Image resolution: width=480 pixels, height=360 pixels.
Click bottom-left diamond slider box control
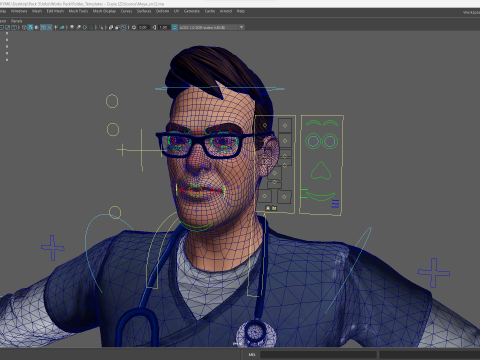coord(265,196)
